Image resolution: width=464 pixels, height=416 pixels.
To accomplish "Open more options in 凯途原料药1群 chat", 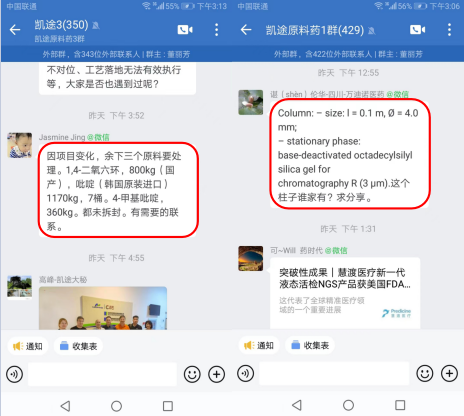I will point(449,30).
